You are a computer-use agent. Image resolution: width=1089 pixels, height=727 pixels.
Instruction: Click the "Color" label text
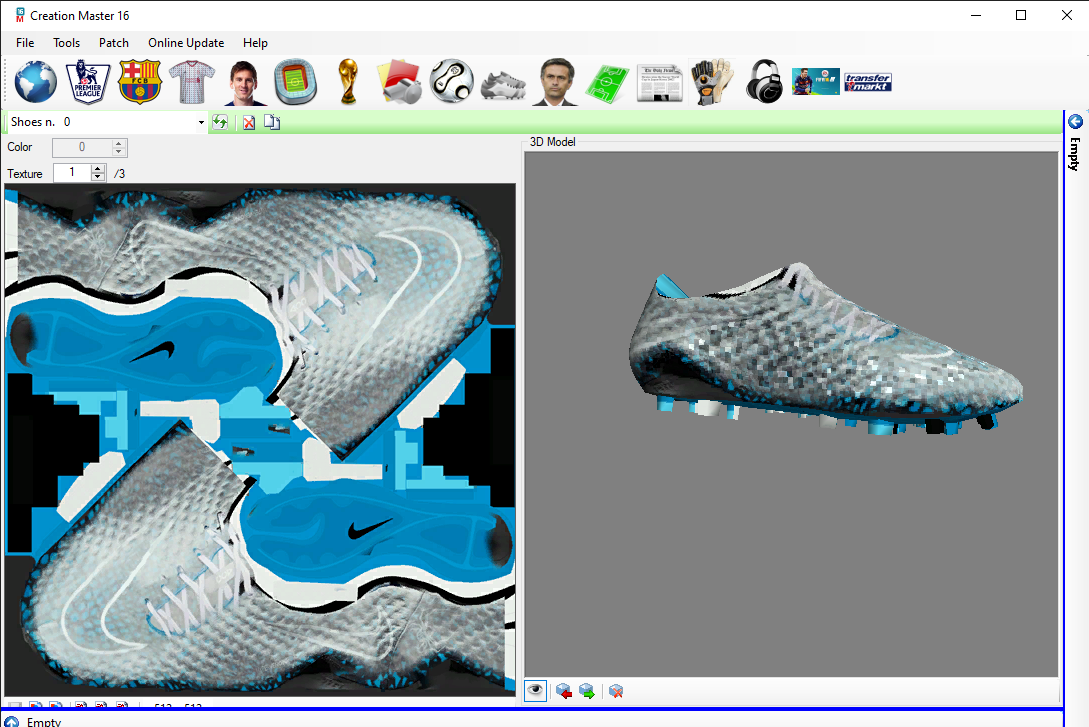coord(20,147)
